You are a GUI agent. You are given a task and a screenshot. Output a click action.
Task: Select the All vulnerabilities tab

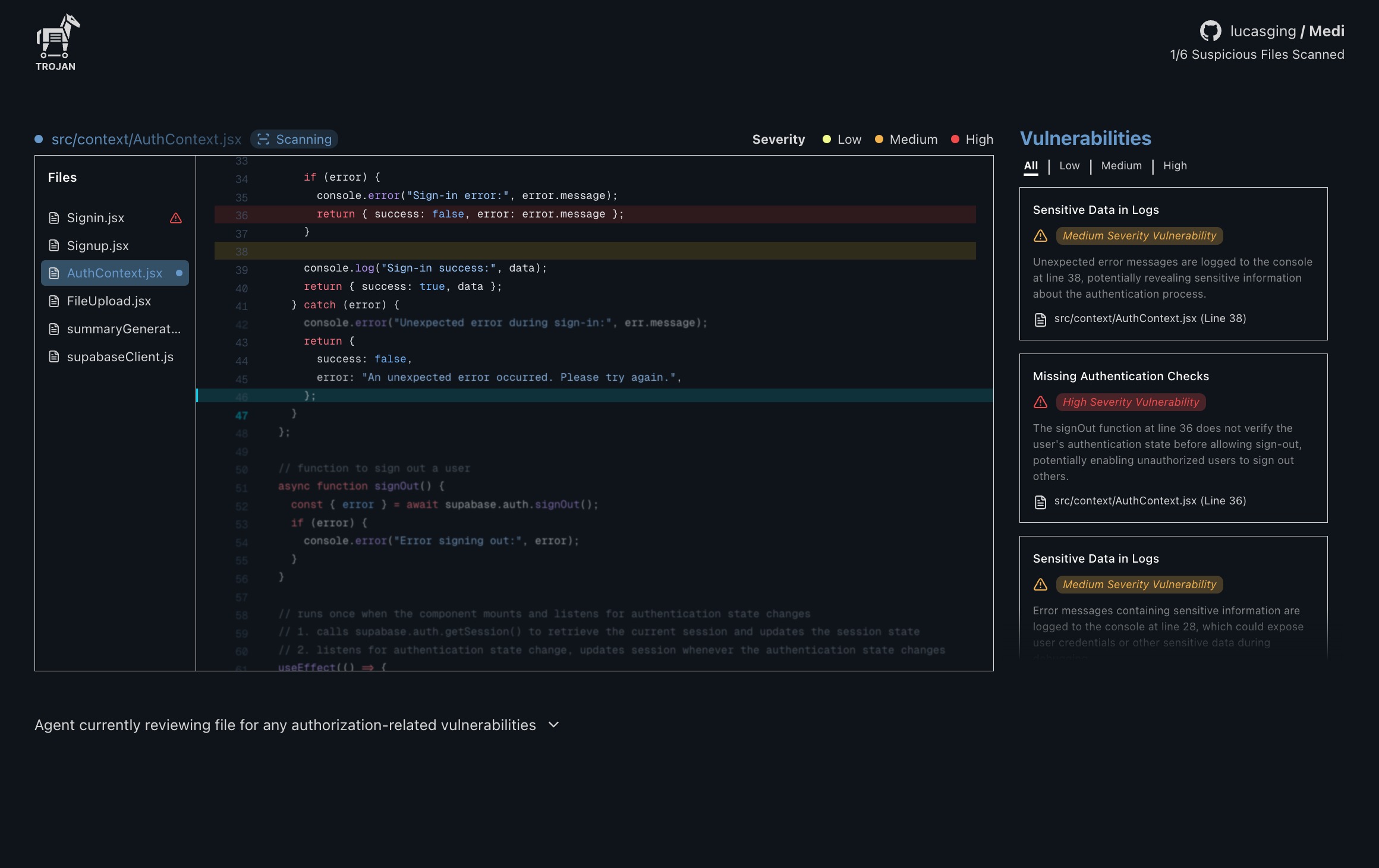[1031, 166]
